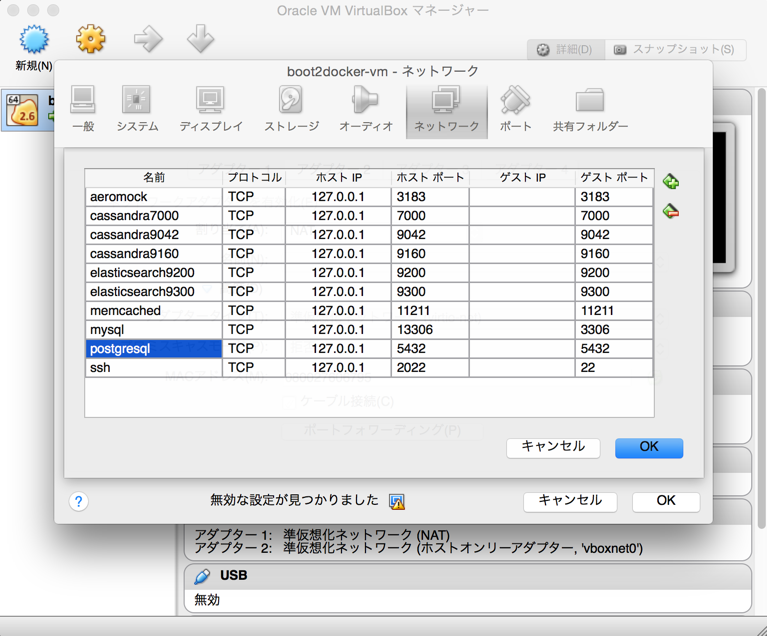Click the Discard down-arrow toolbar icon

coord(201,39)
